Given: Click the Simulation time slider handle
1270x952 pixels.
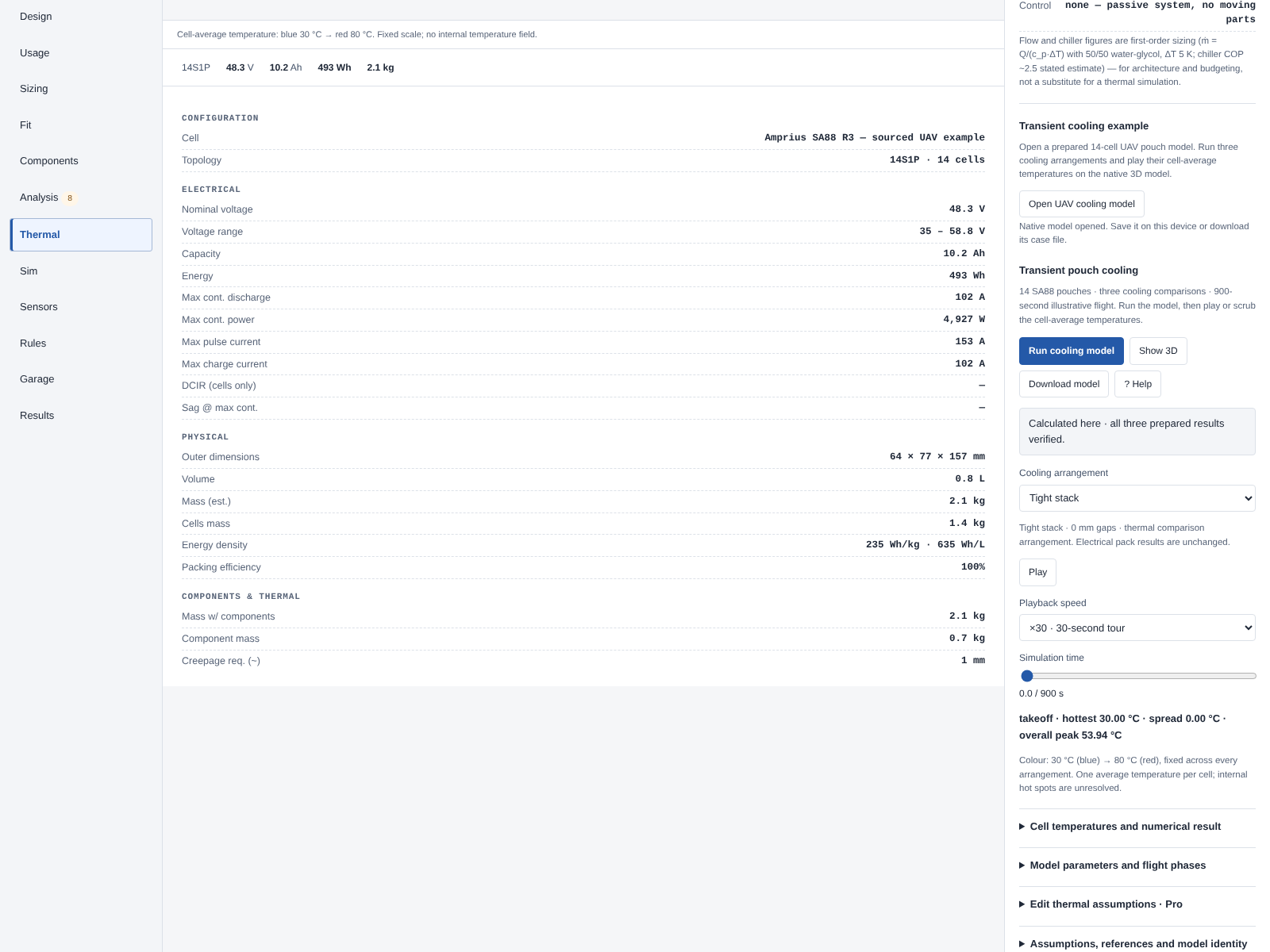Looking at the screenshot, I should pos(1027,676).
